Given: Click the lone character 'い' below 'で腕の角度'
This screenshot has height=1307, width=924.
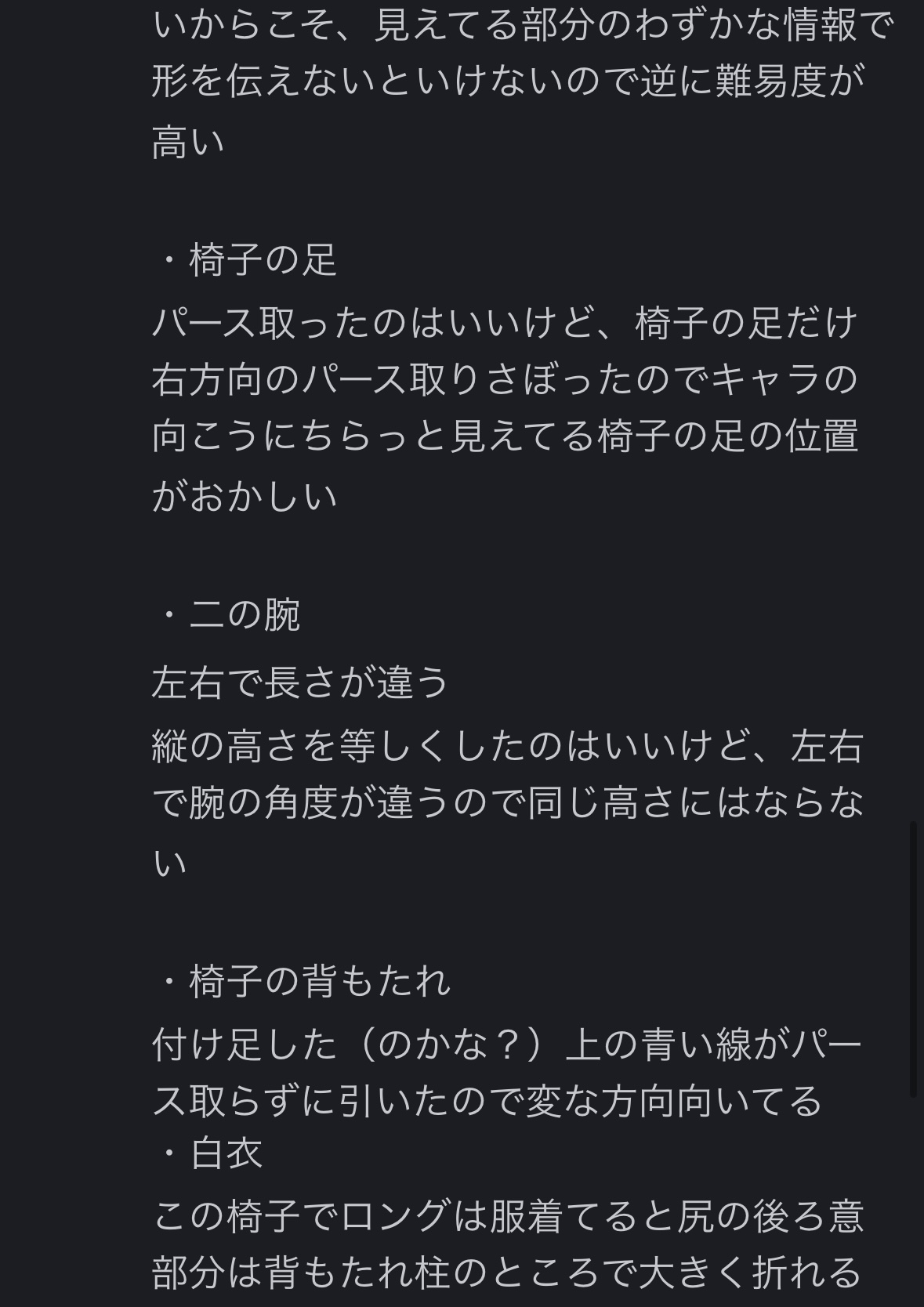Looking at the screenshot, I should pyautogui.click(x=169, y=863).
